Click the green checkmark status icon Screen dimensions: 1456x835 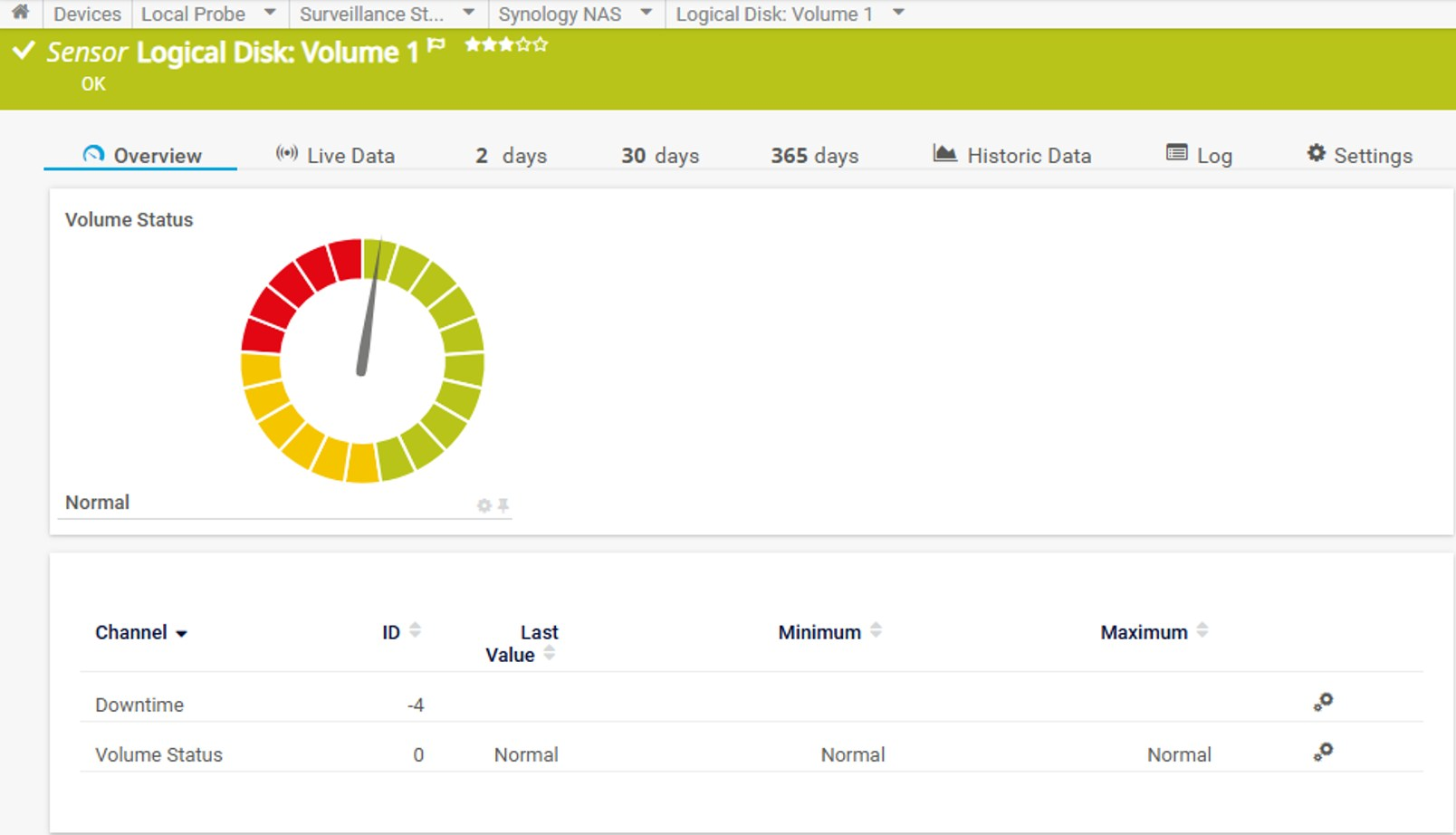pos(24,52)
